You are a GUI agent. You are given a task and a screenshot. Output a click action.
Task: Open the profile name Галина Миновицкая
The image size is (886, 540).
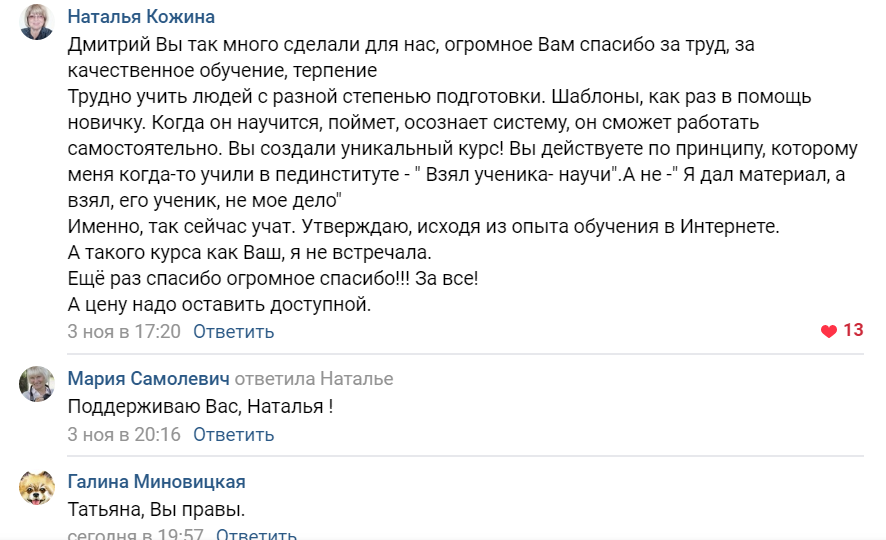157,482
